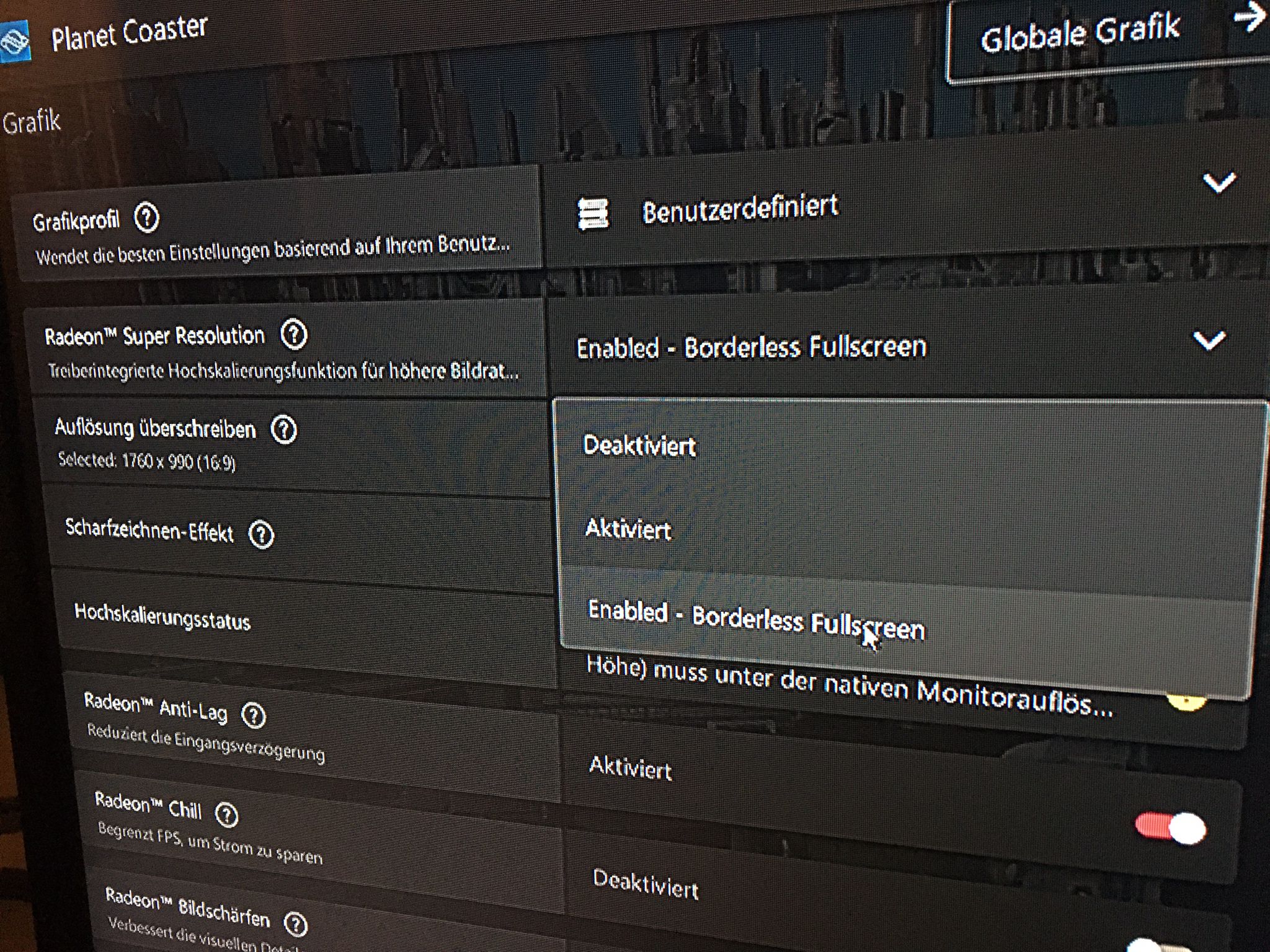Click the Benutzerdefiniert profile list icon

click(593, 214)
